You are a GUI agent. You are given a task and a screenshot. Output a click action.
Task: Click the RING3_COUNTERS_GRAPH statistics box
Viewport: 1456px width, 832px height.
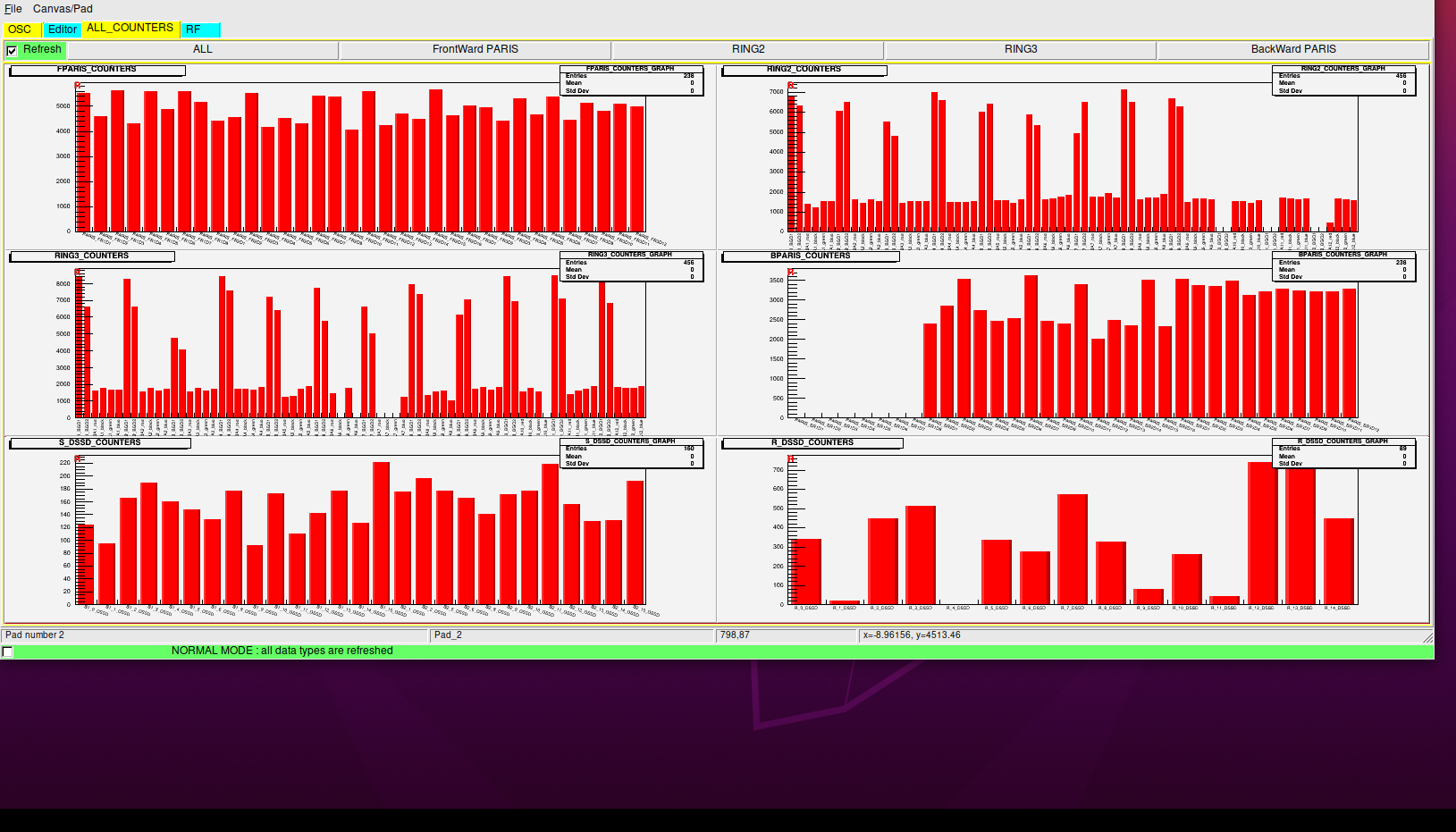pyautogui.click(x=631, y=266)
